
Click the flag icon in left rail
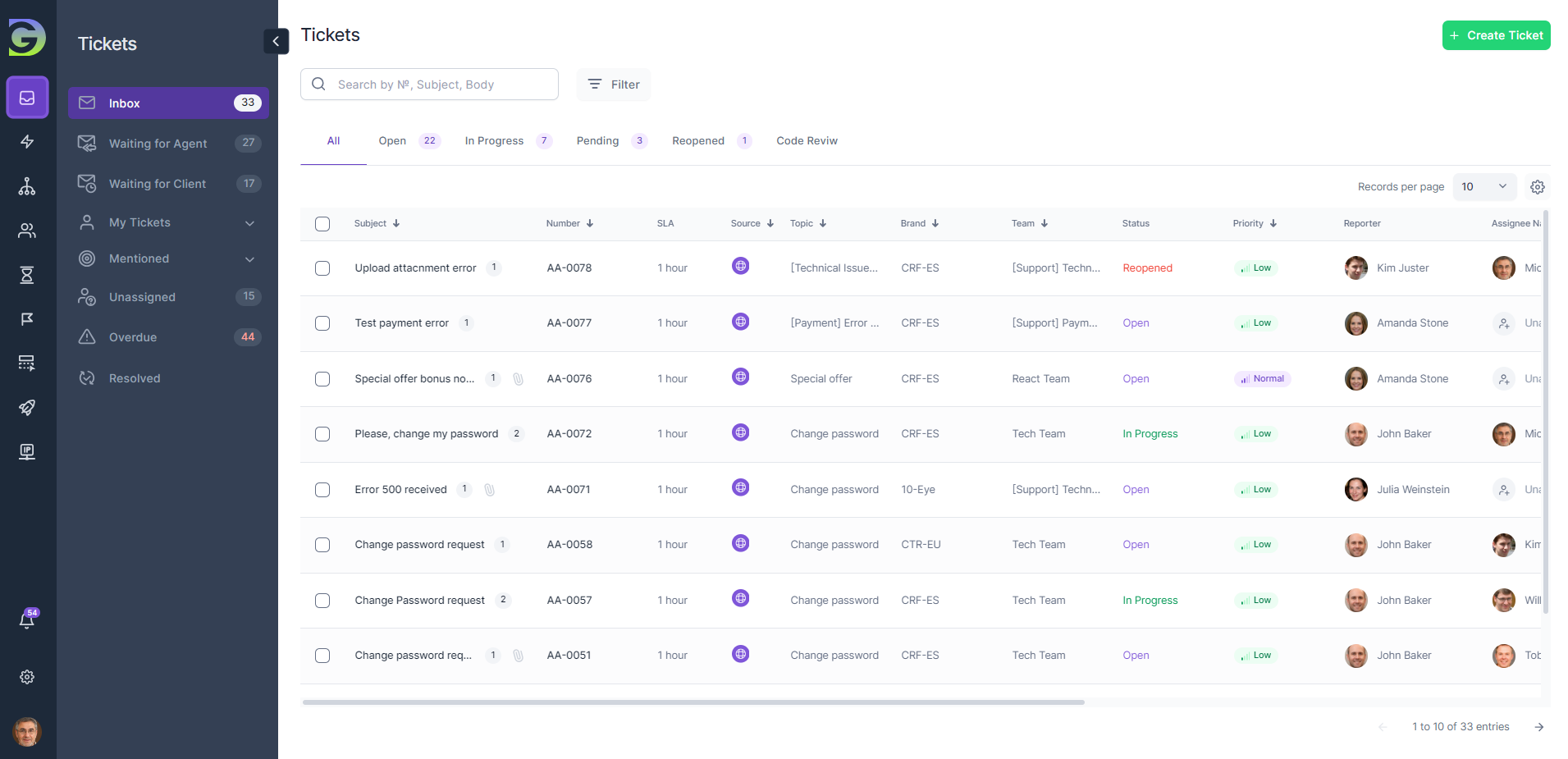click(27, 319)
